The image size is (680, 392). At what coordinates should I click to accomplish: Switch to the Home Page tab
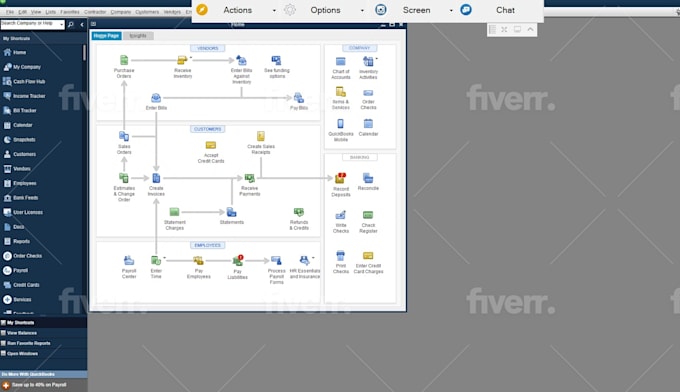click(106, 36)
